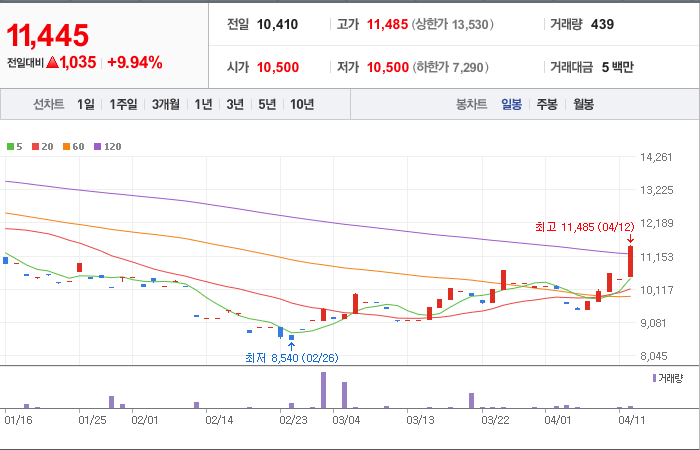
Task: Click the 봉차트 label
Action: pyautogui.click(x=471, y=104)
